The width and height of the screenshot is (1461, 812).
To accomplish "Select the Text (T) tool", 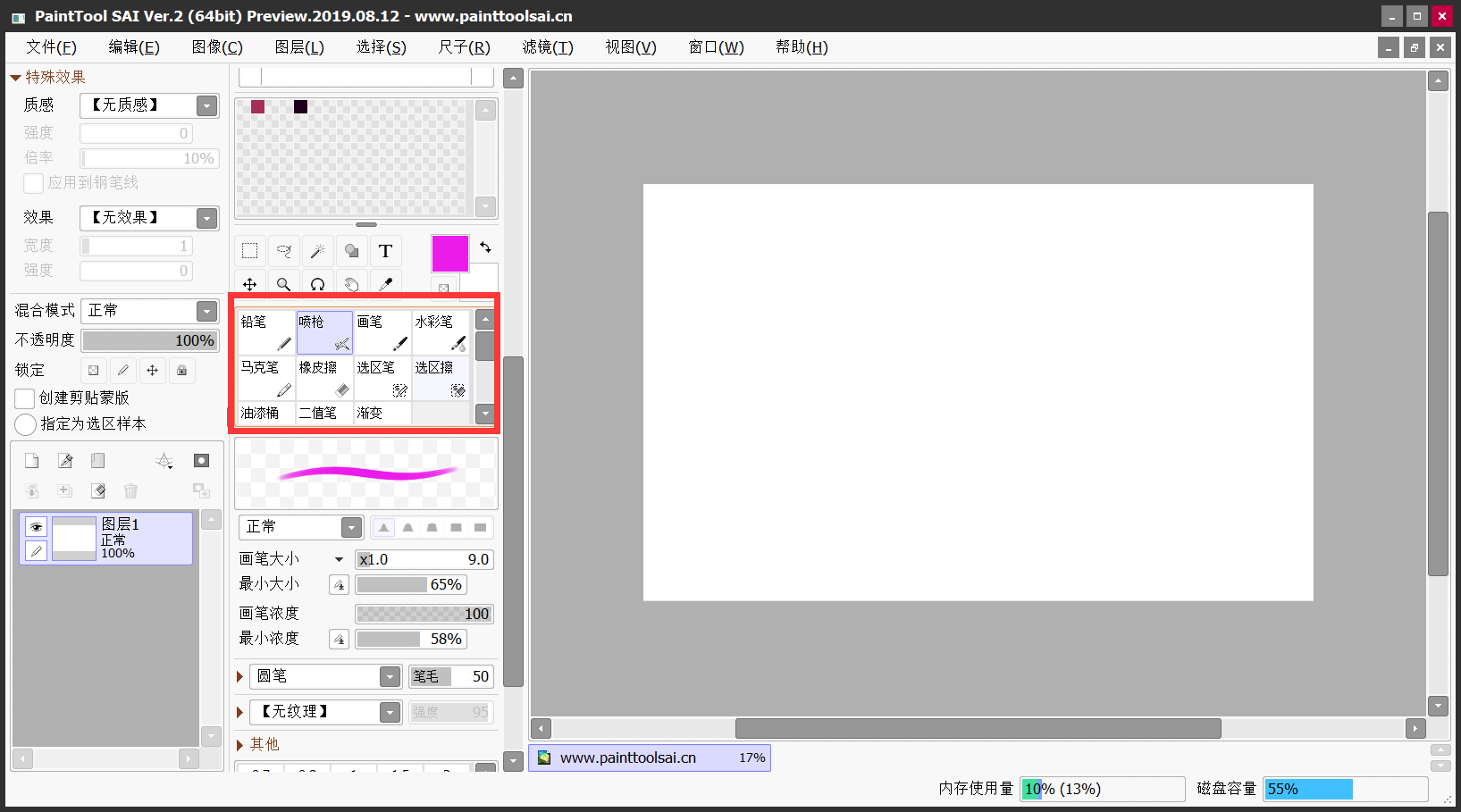I will tap(386, 251).
